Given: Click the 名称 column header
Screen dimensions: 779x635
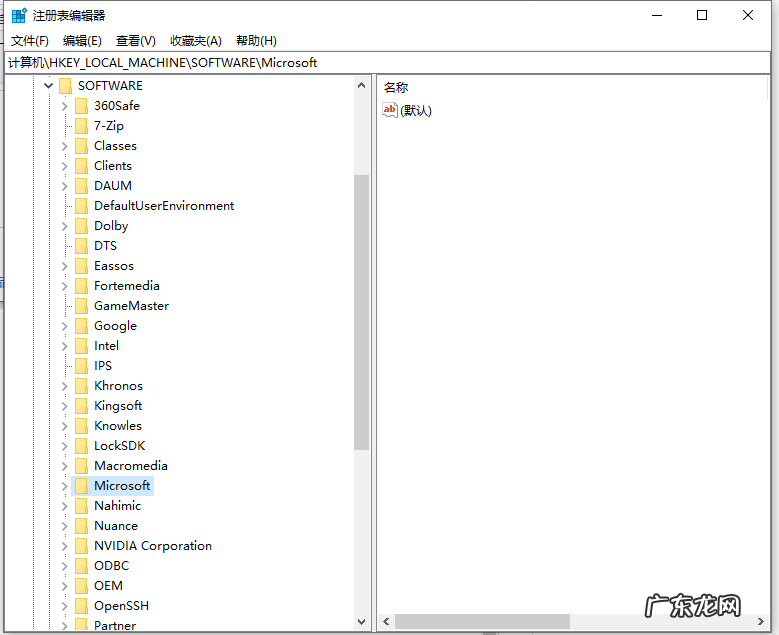Looking at the screenshot, I should coord(396,87).
